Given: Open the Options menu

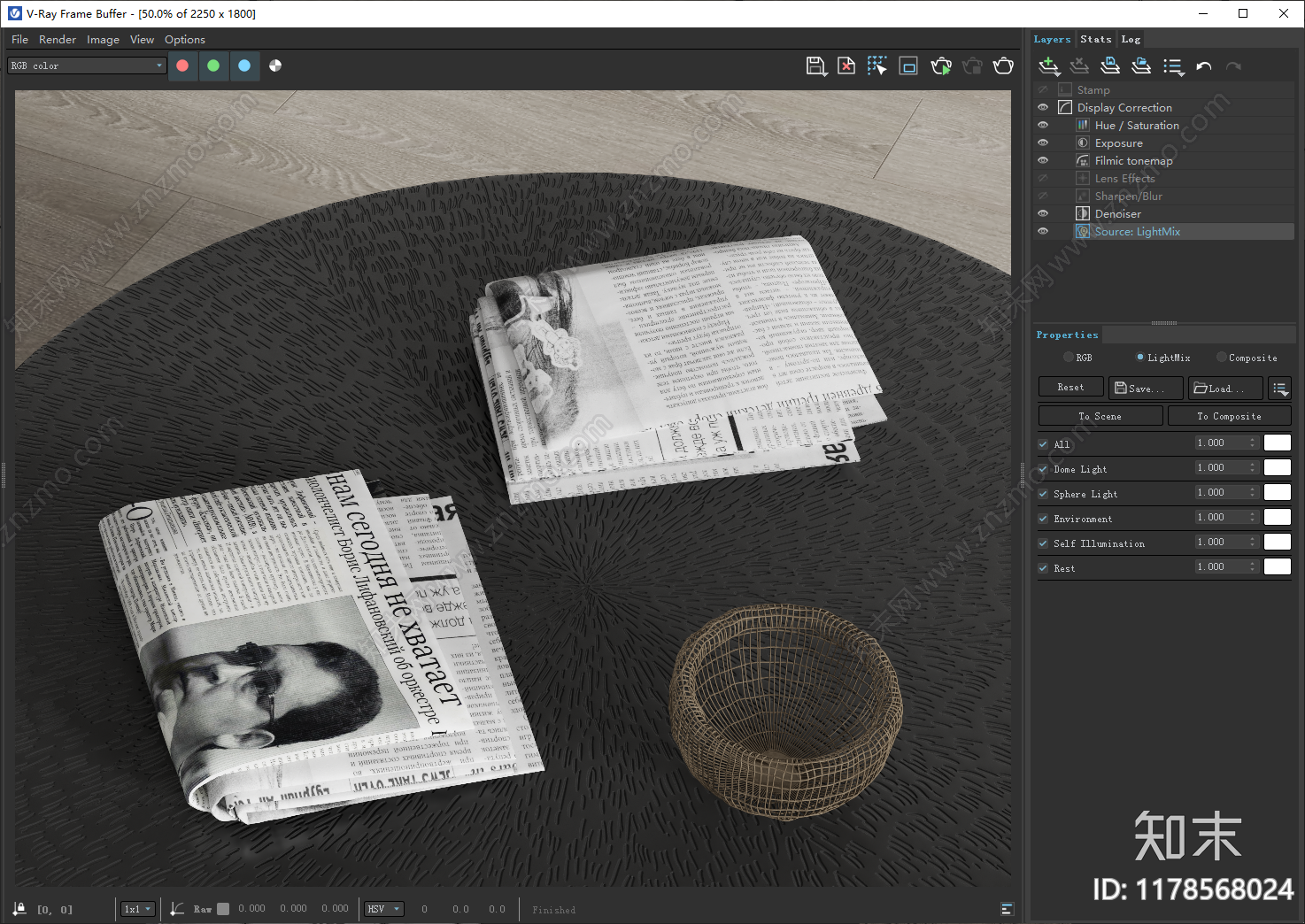Looking at the screenshot, I should 185,39.
